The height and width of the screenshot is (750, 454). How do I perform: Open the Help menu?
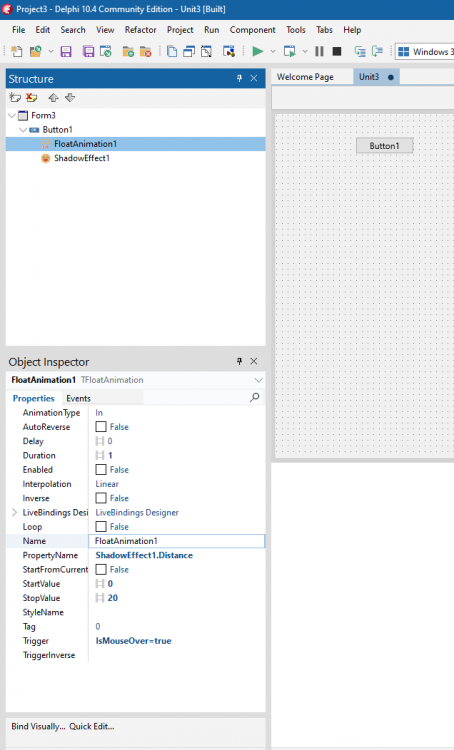point(352,30)
